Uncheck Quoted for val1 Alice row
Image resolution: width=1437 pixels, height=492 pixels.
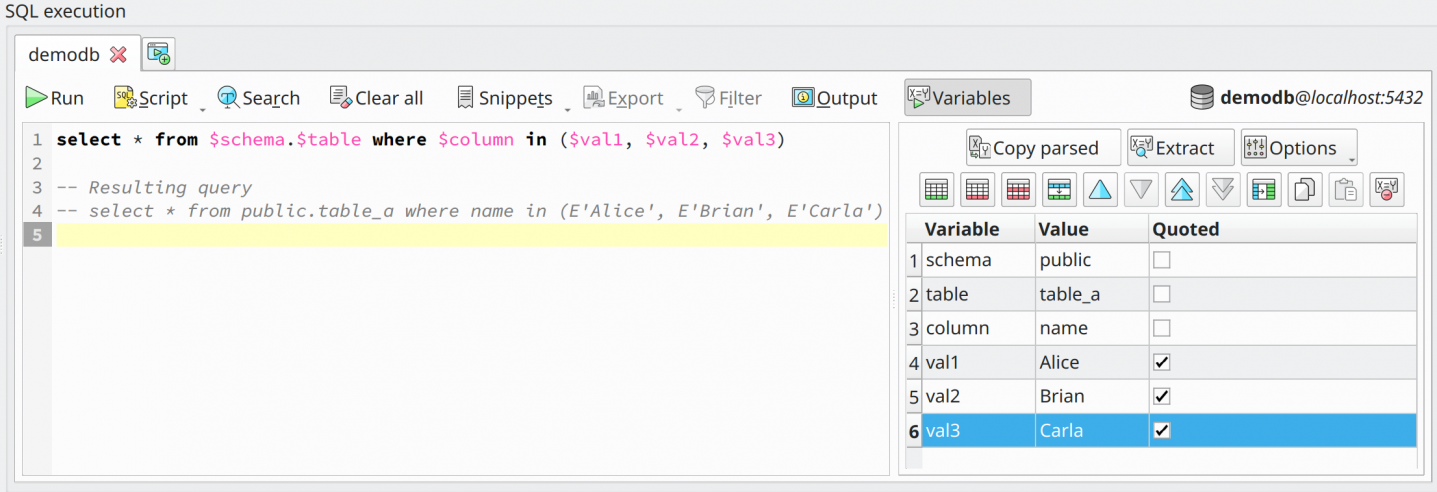(1161, 362)
